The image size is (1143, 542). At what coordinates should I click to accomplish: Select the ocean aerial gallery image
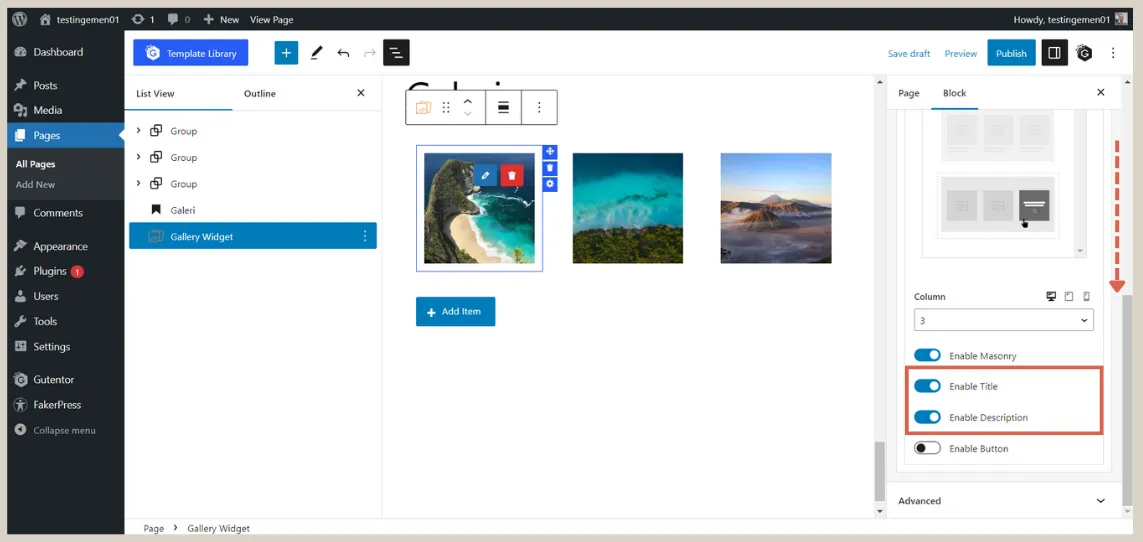click(x=628, y=208)
